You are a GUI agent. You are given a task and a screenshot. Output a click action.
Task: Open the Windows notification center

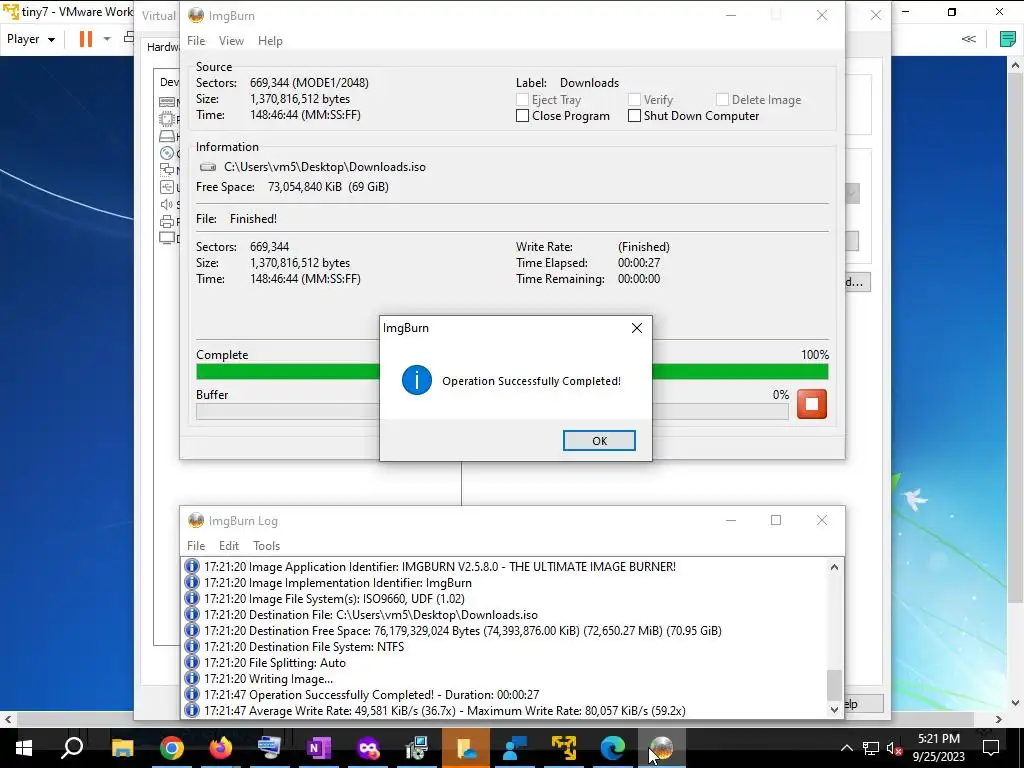click(x=991, y=748)
